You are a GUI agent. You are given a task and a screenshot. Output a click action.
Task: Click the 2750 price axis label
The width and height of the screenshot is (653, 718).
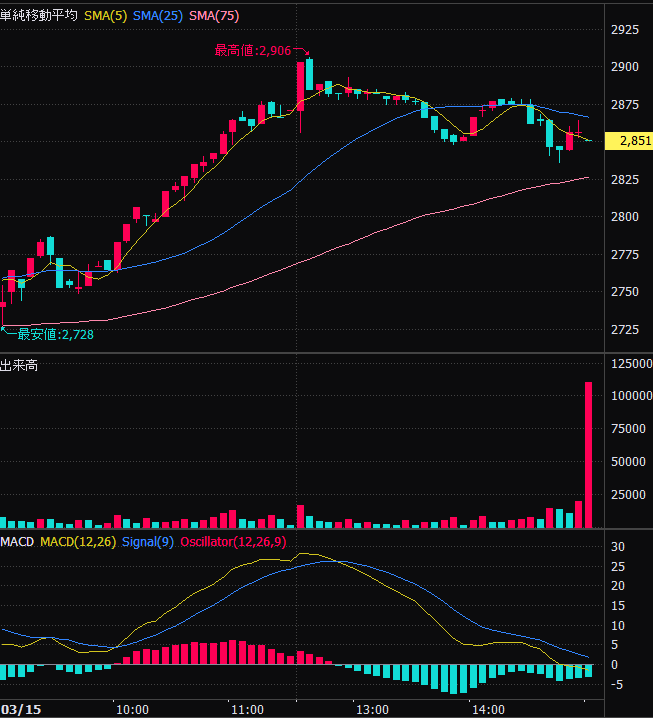(x=625, y=292)
